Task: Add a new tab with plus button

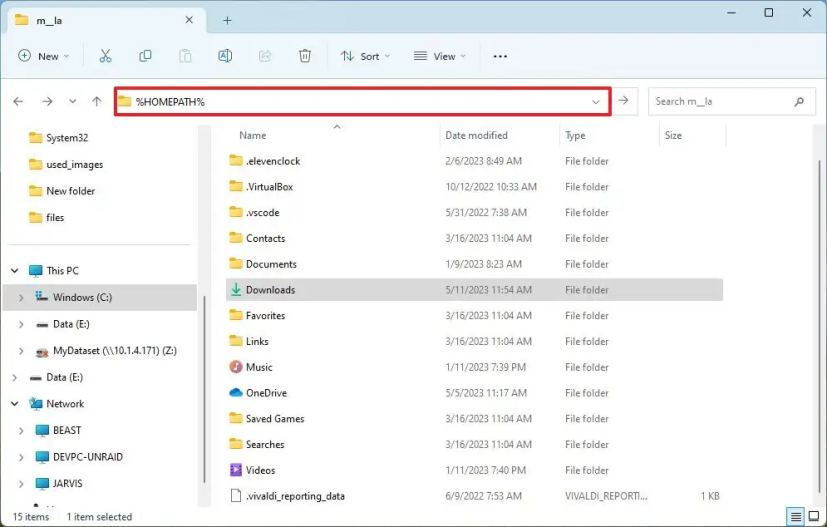Action: click(227, 21)
